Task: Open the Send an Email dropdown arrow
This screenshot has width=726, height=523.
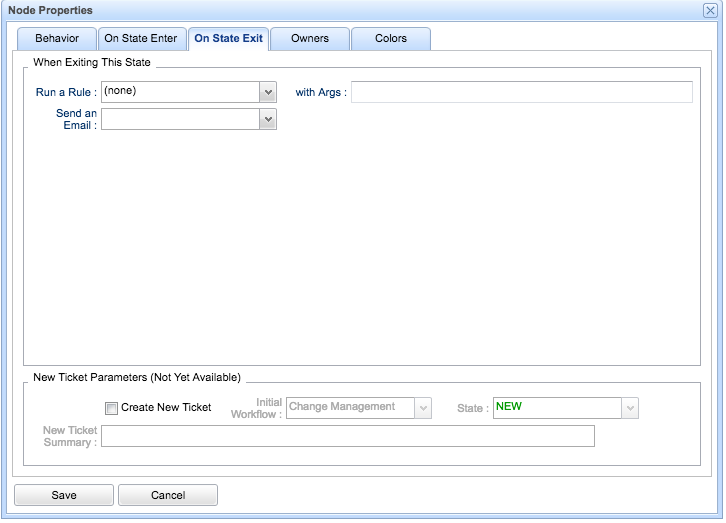Action: [267, 119]
